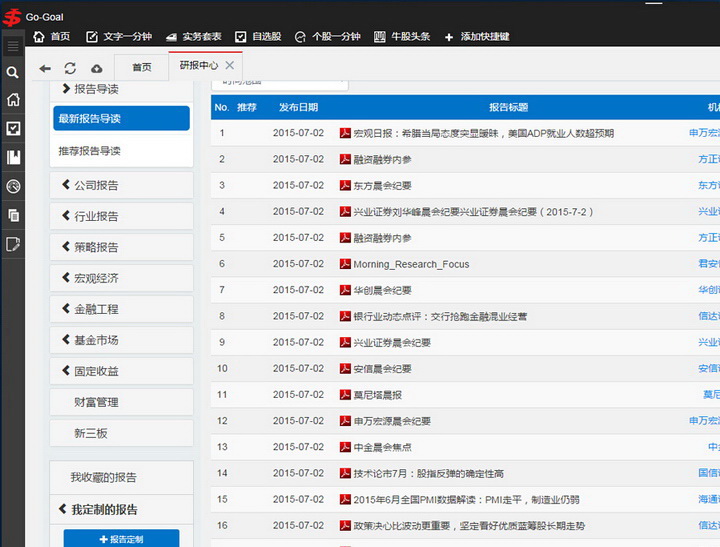Screen dimensions: 720x547
Task: Expand the 金融工程 section
Action: click(121, 309)
